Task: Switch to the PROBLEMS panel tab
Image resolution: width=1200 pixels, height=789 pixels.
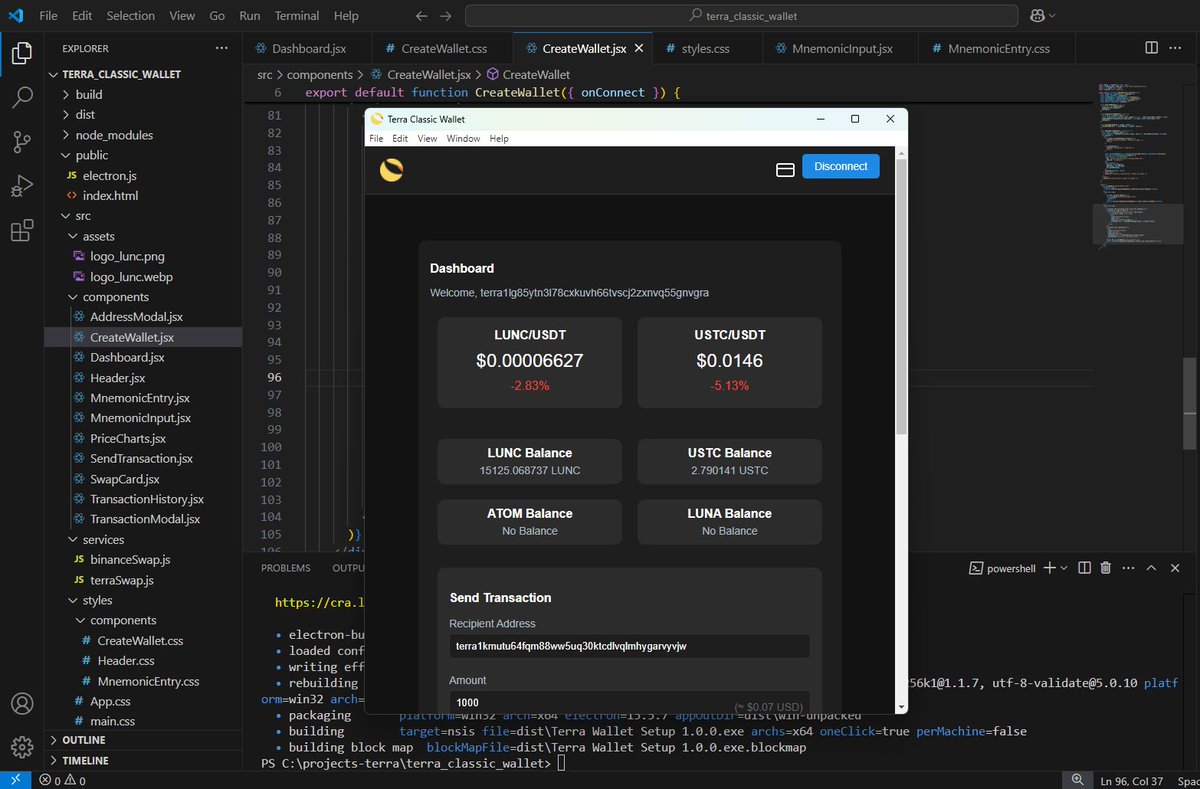Action: 285,568
